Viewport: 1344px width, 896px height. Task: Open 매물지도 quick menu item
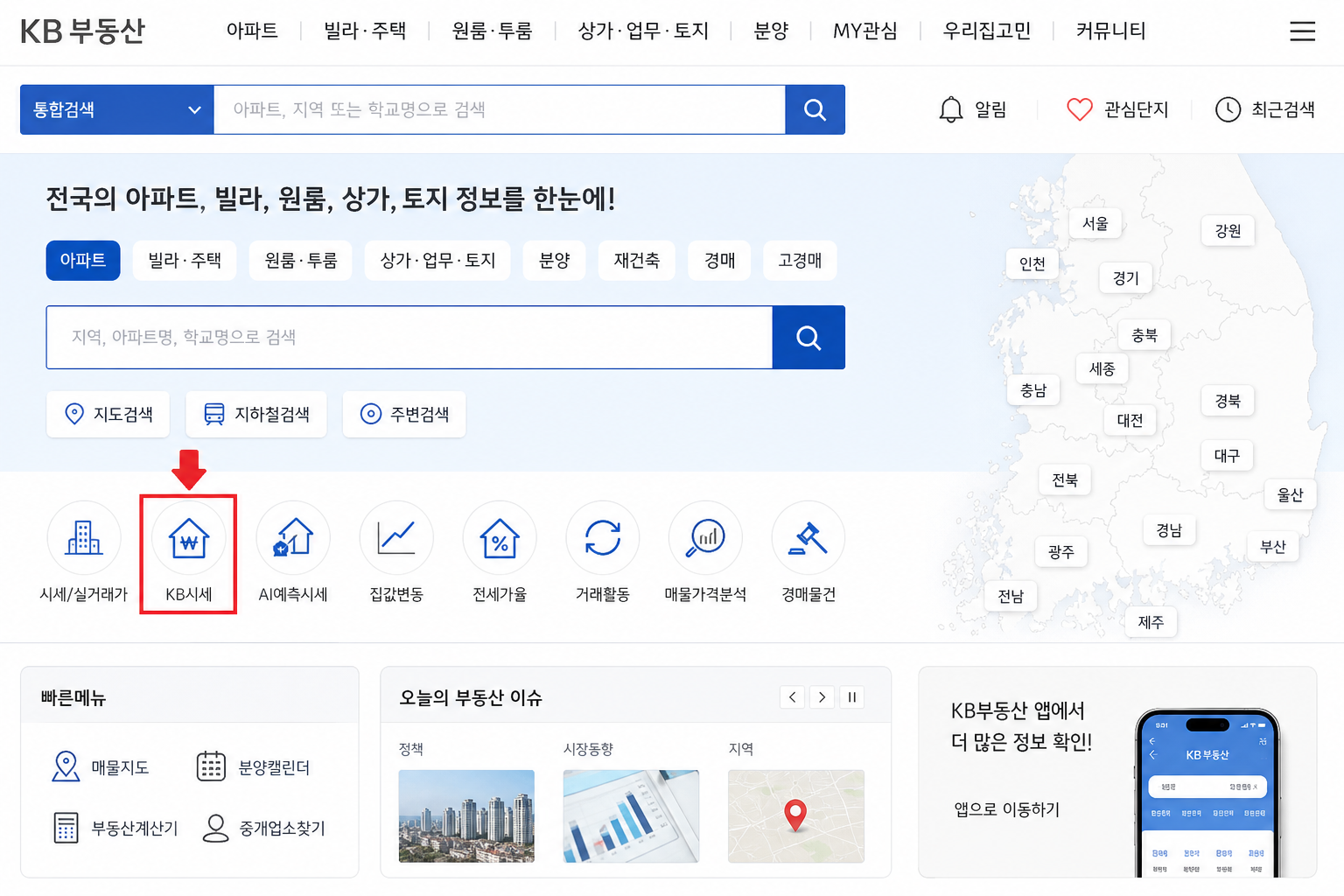click(x=101, y=767)
